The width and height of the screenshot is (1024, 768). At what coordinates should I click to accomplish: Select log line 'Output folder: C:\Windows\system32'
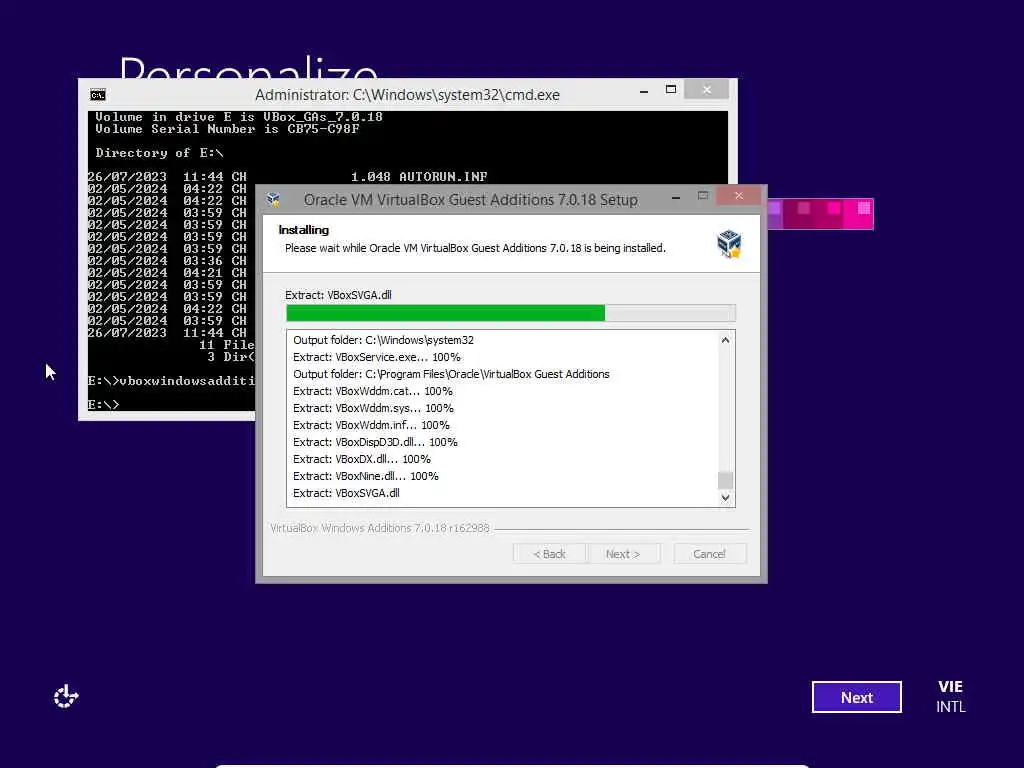[383, 340]
